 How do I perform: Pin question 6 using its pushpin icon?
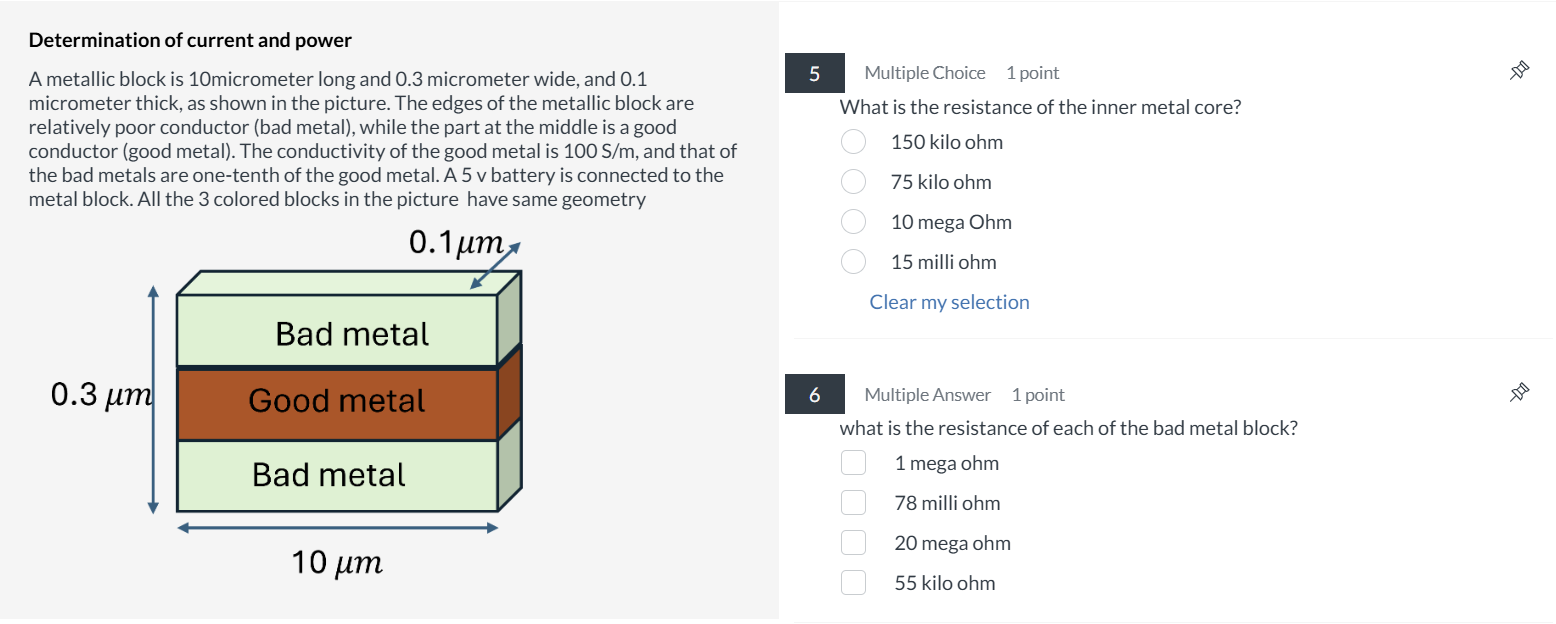click(x=1519, y=392)
